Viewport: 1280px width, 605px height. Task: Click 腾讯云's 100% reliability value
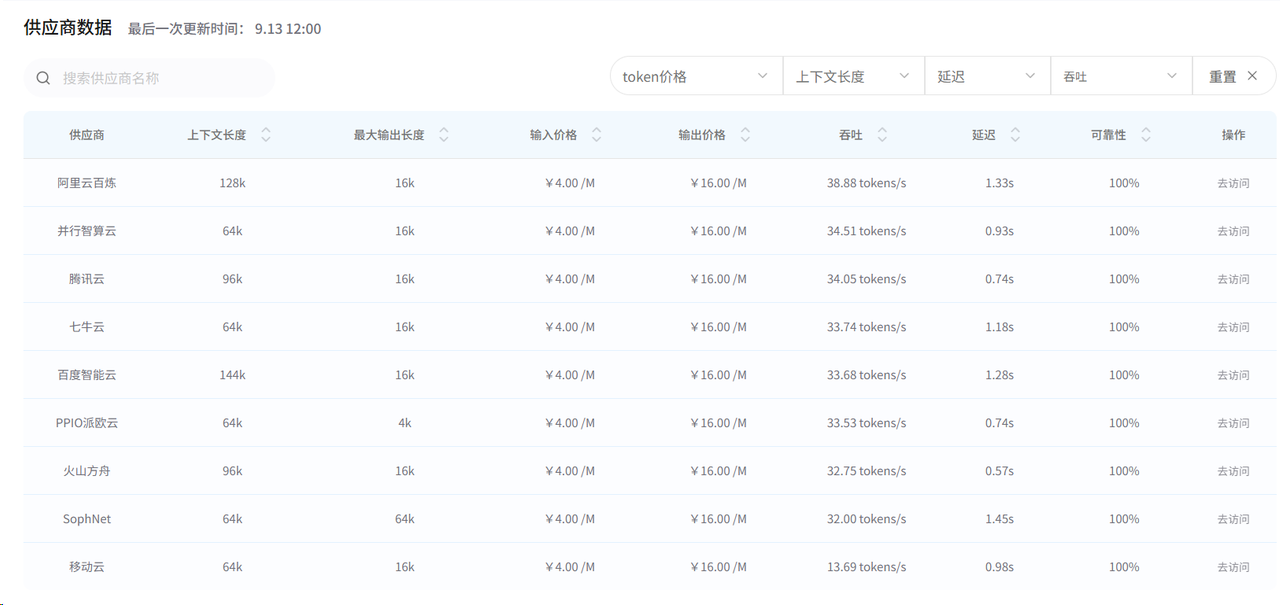(x=1124, y=279)
